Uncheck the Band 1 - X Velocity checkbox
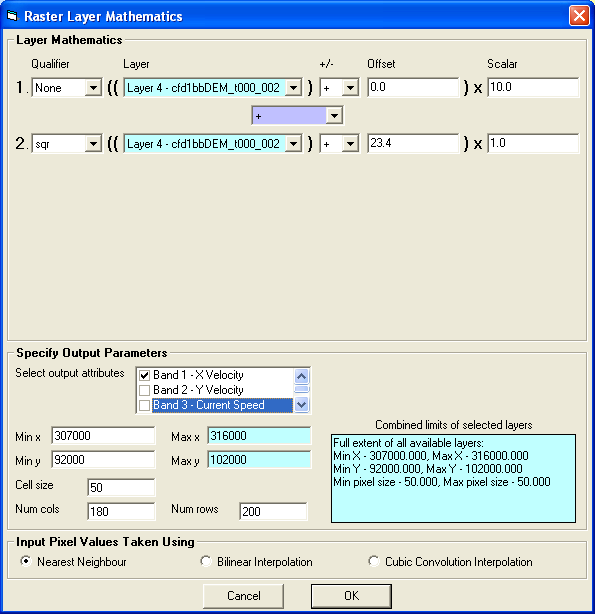Viewport: 595px width, 614px height. (x=145, y=375)
